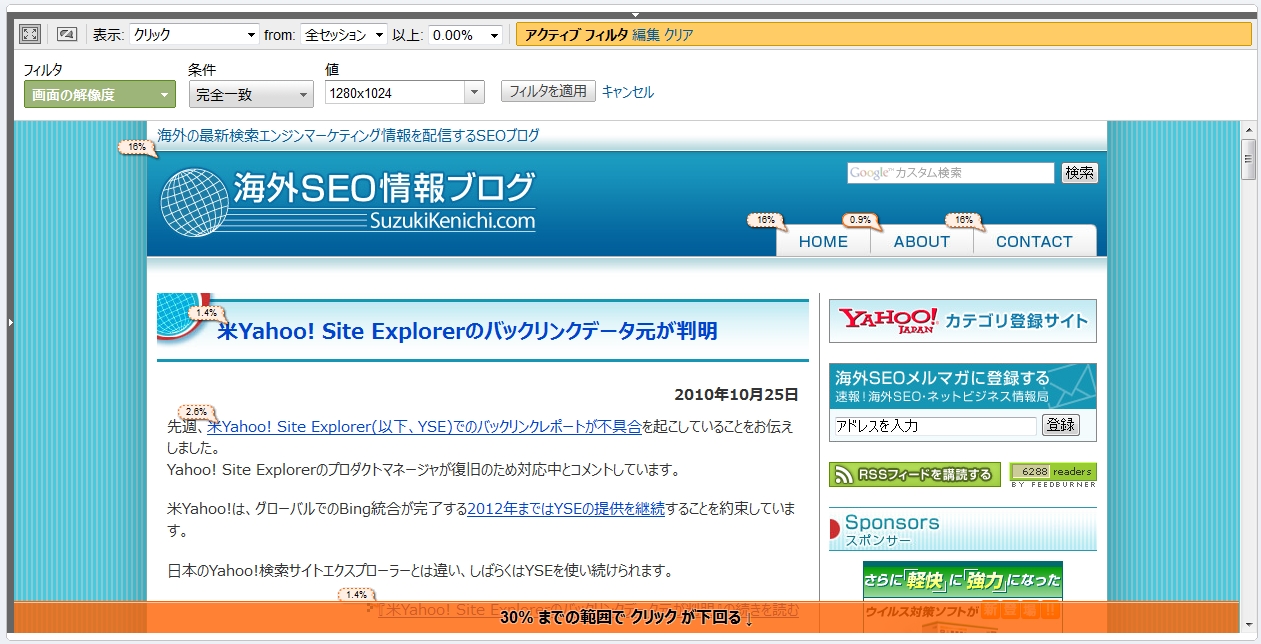The image size is (1261, 644).
Task: Click the fullscreen expand icon in the toolbar
Action: 30,34
